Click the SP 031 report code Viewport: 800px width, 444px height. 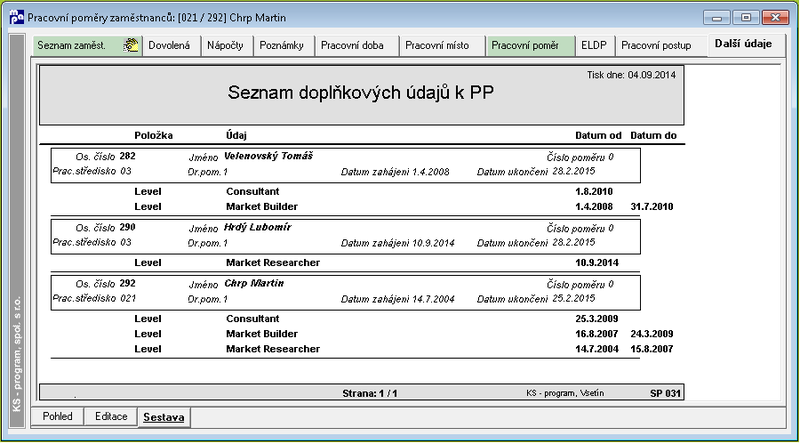click(665, 393)
